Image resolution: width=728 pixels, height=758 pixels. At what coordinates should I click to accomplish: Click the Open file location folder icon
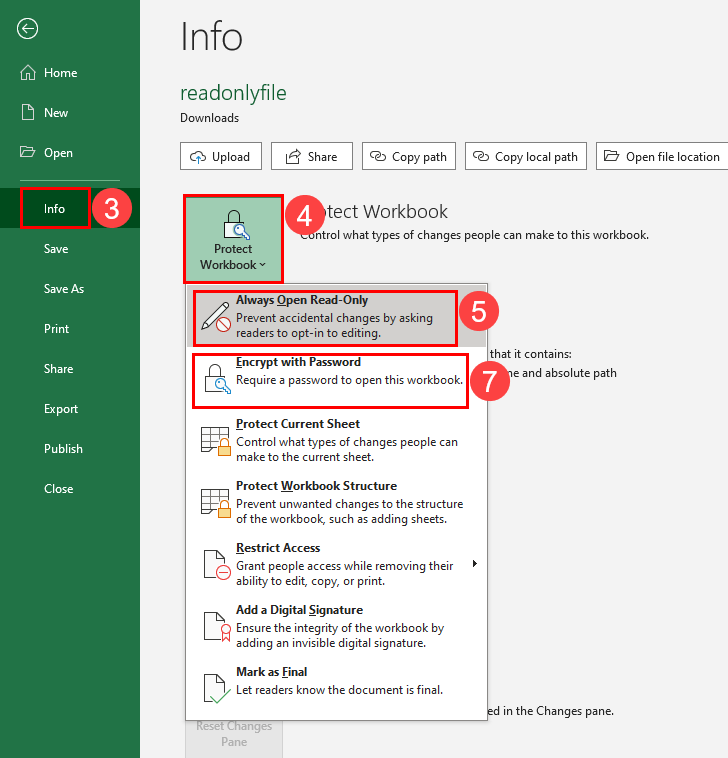[x=612, y=156]
